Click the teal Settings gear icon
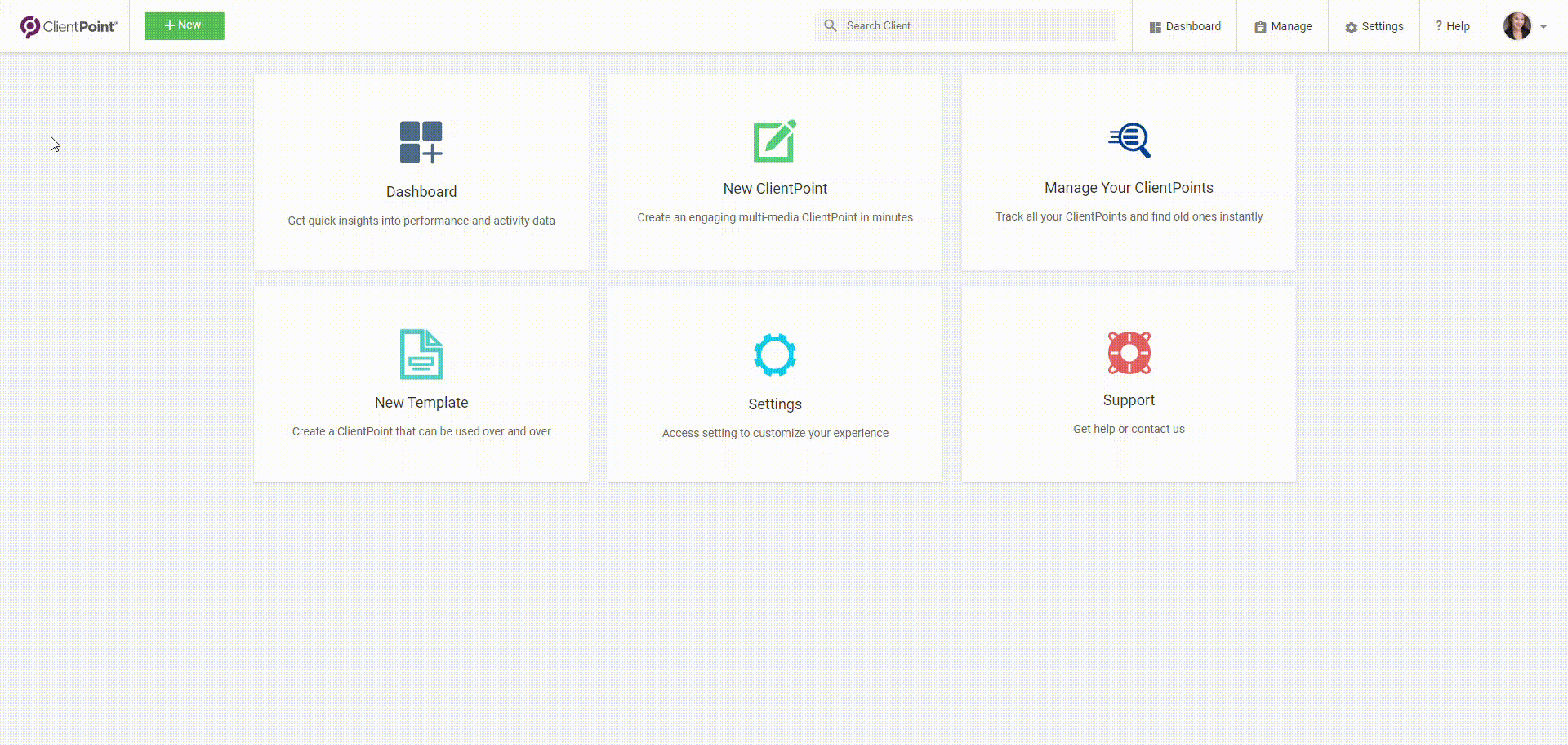This screenshot has height=745, width=1568. pyautogui.click(x=775, y=355)
